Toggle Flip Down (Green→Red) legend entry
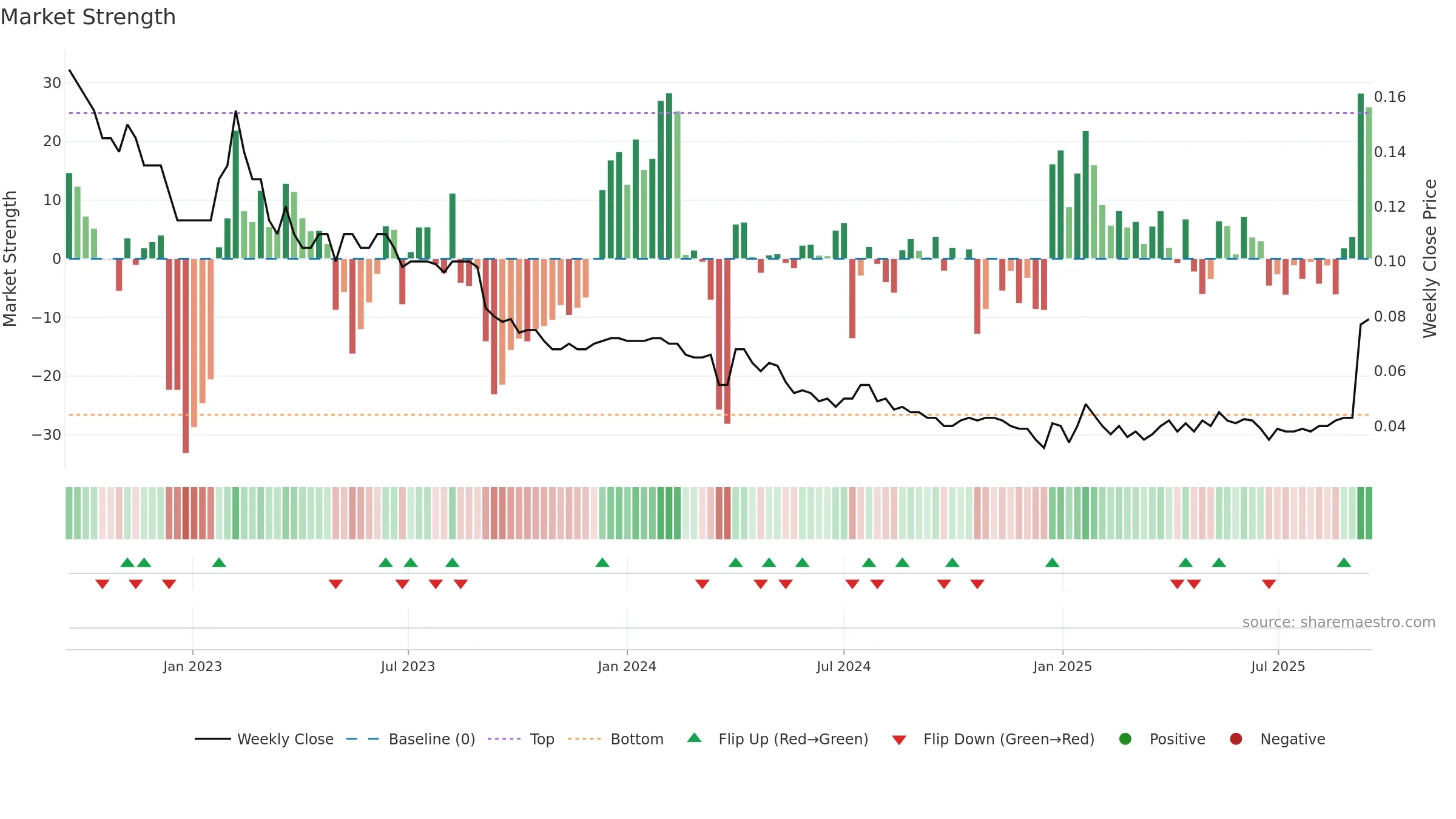1456x819 pixels. click(993, 739)
